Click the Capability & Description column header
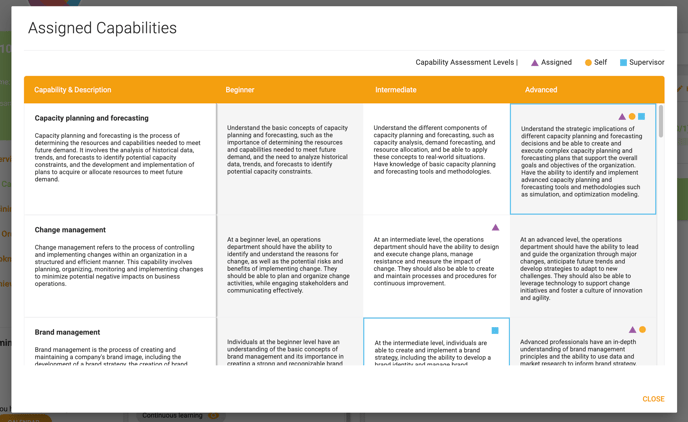Viewport: 688px width, 422px height. point(73,89)
